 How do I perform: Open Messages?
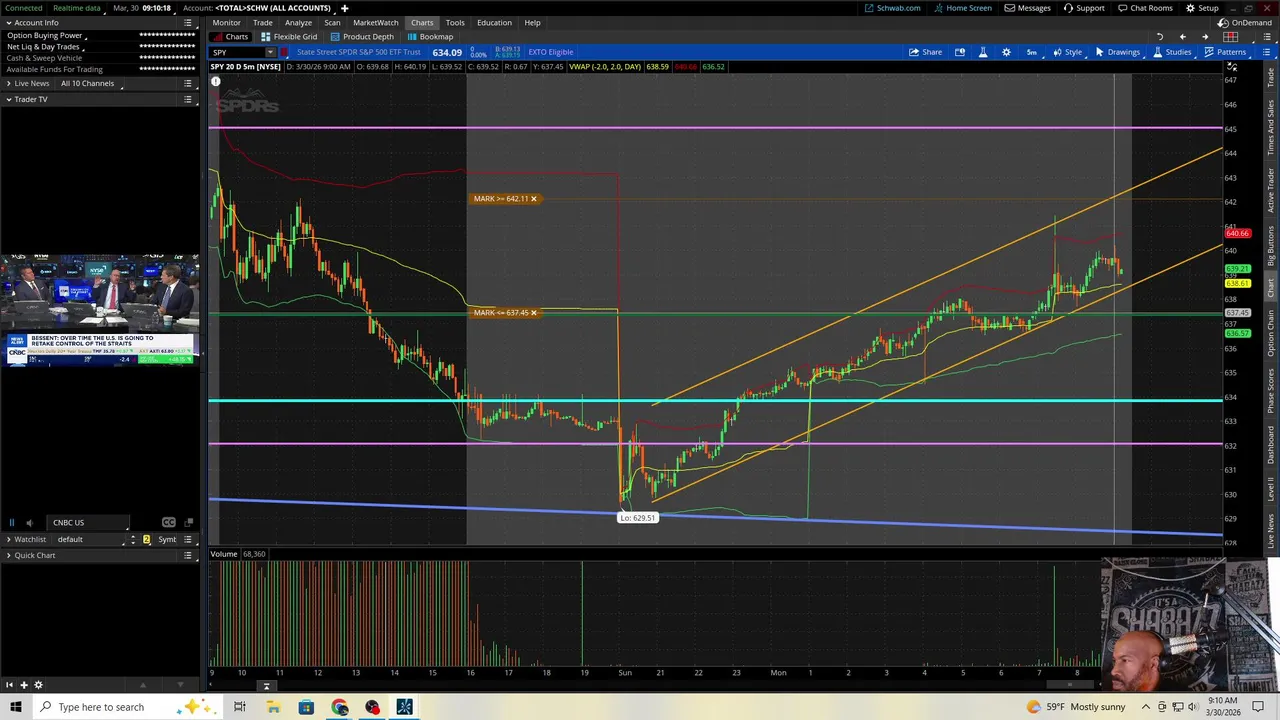click(x=1028, y=8)
